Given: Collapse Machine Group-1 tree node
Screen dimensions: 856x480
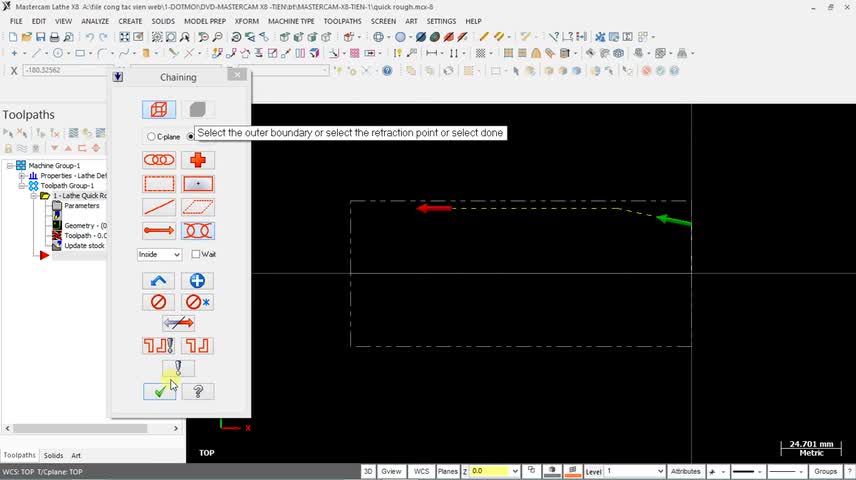Looking at the screenshot, I should coord(9,166).
